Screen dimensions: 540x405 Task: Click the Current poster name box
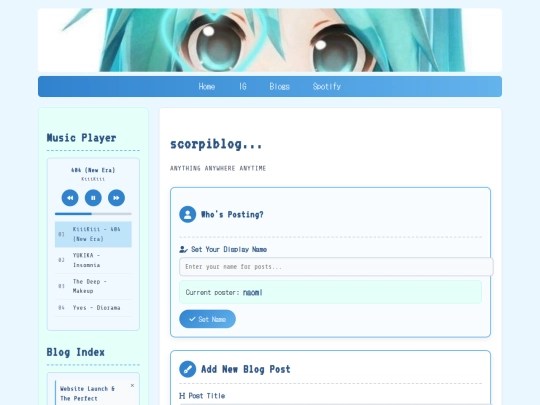330,292
